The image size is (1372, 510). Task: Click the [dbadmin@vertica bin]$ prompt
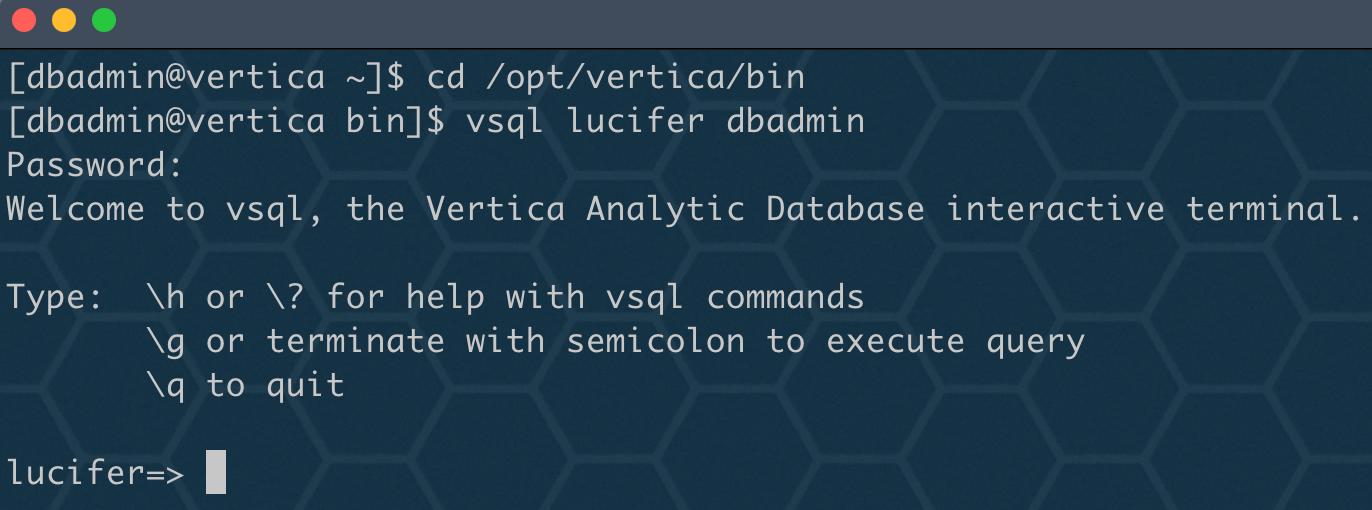pyautogui.click(x=226, y=121)
